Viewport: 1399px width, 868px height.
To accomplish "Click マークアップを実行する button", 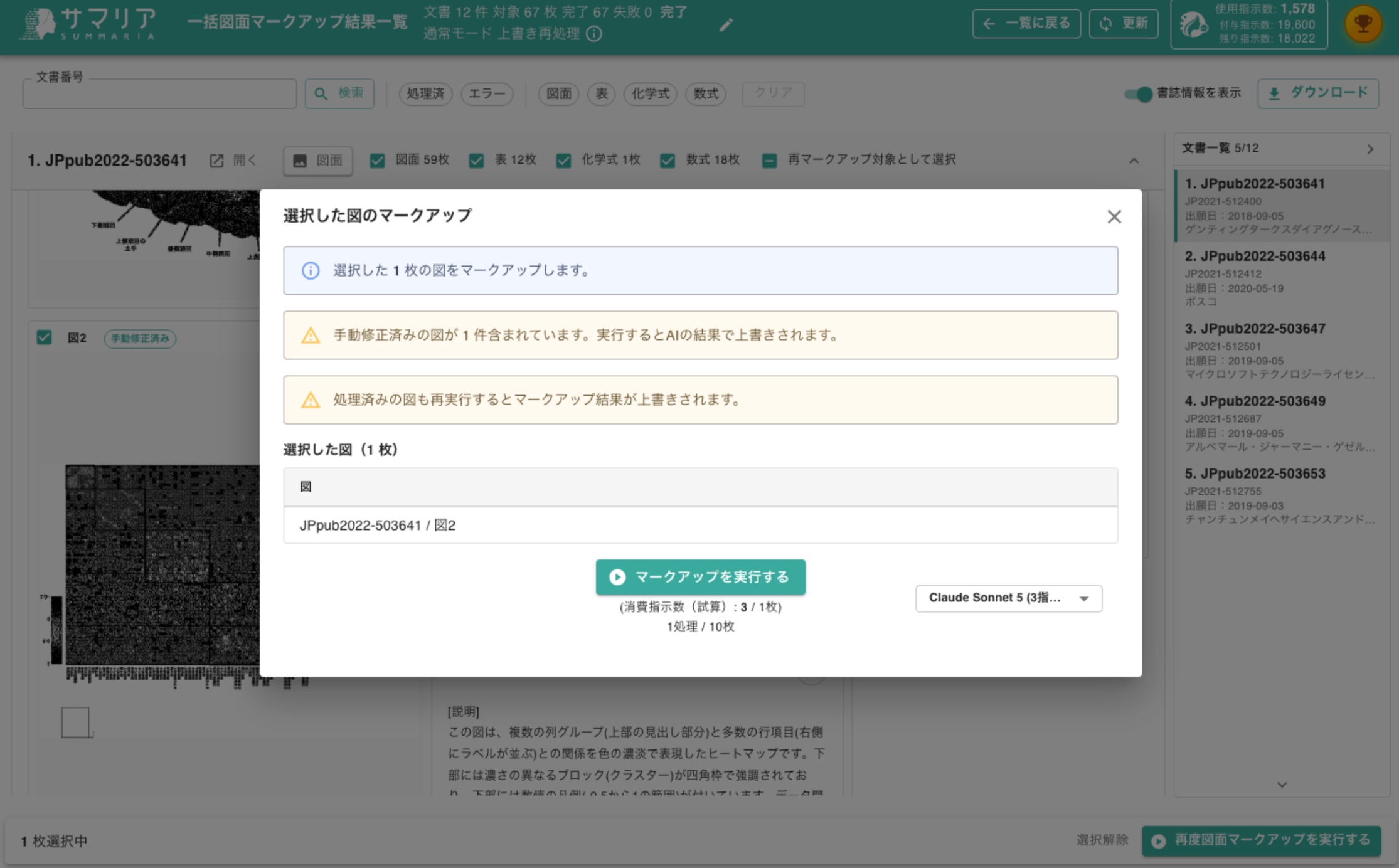I will click(x=700, y=577).
